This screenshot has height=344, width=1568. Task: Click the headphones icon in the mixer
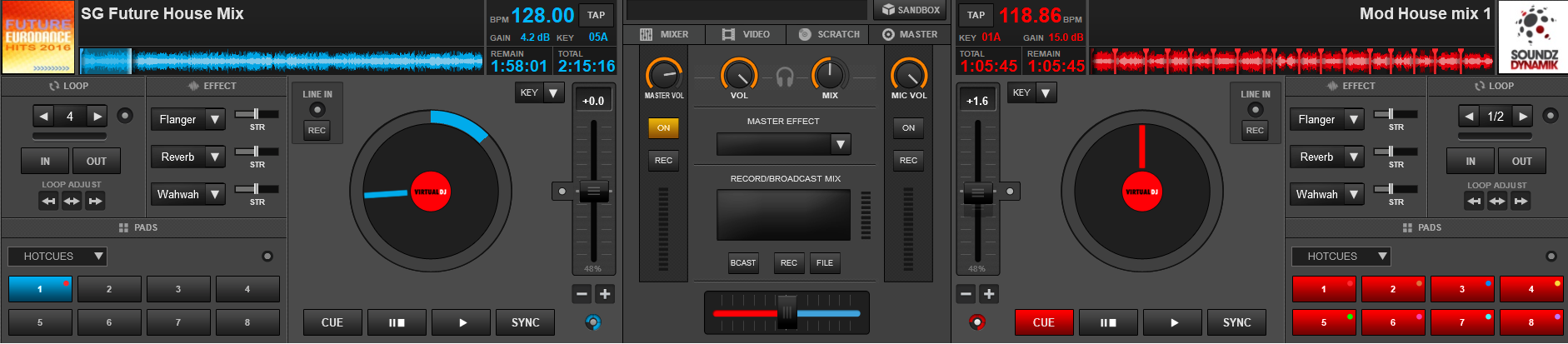(784, 77)
